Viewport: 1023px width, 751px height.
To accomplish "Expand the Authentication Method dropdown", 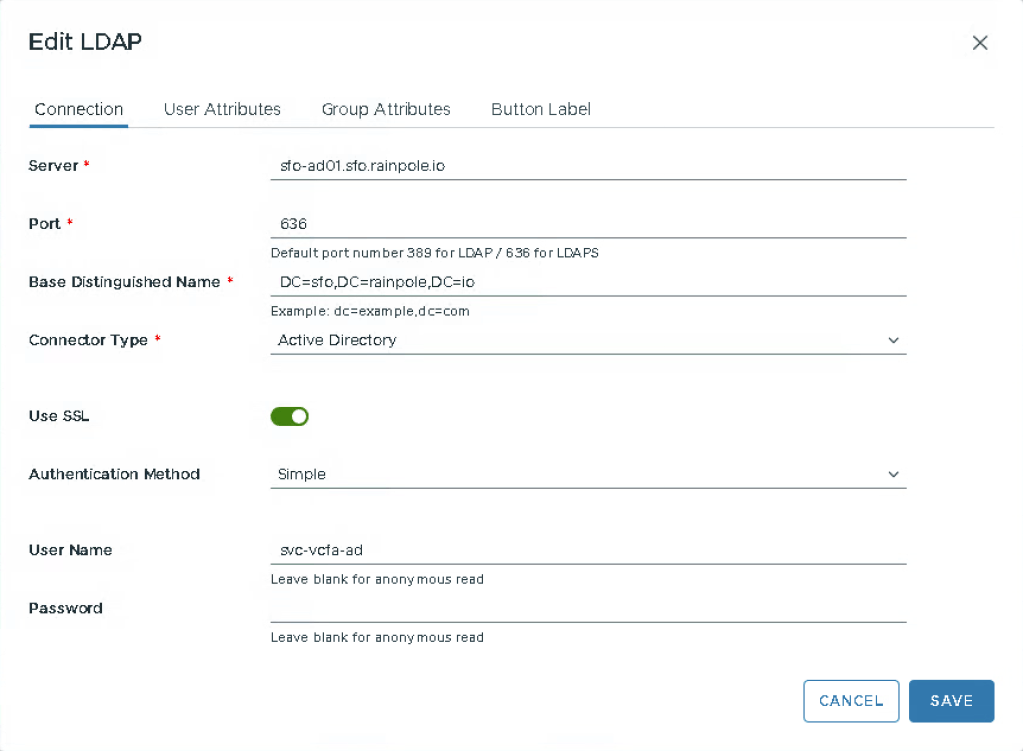I will point(588,474).
